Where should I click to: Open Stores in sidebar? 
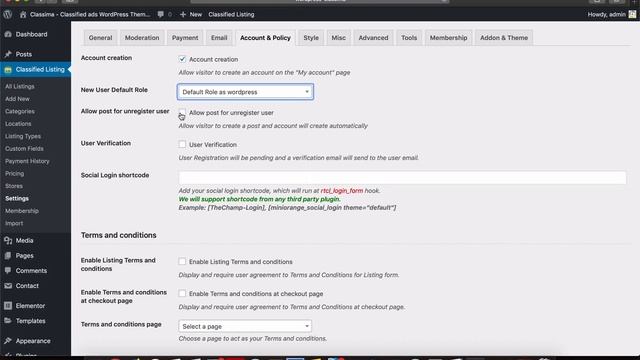(x=14, y=186)
